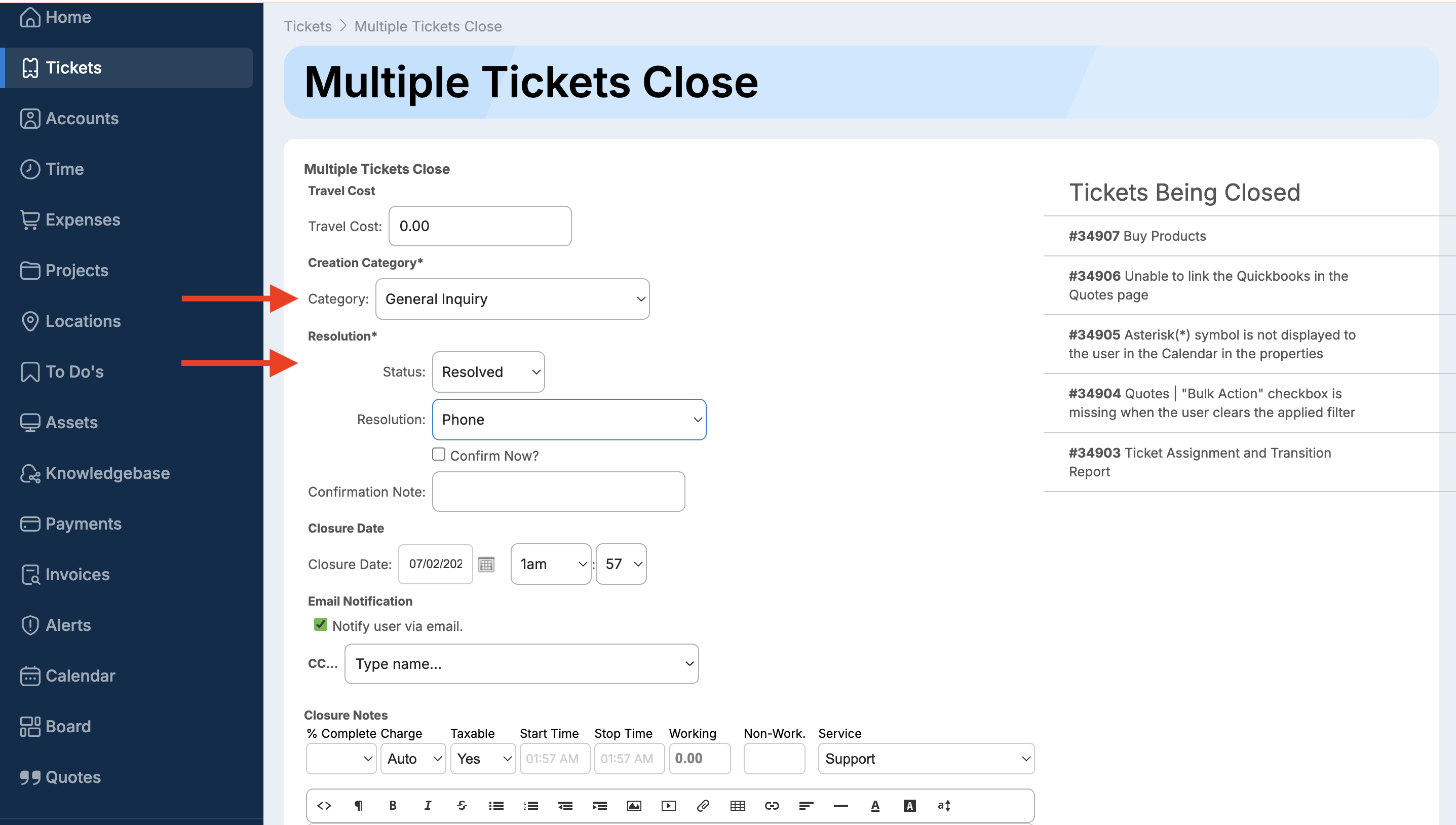Open the Category dropdown
Image resolution: width=1456 pixels, height=825 pixels.
tap(512, 298)
